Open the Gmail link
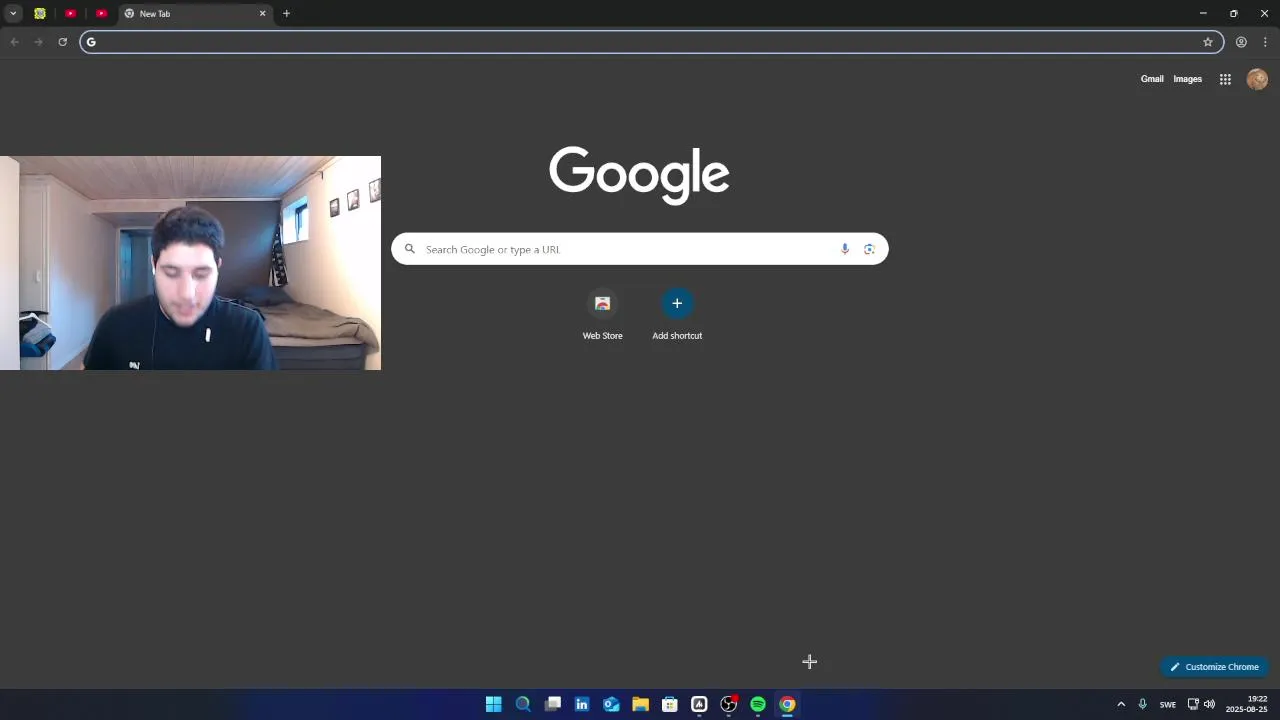 (1152, 79)
